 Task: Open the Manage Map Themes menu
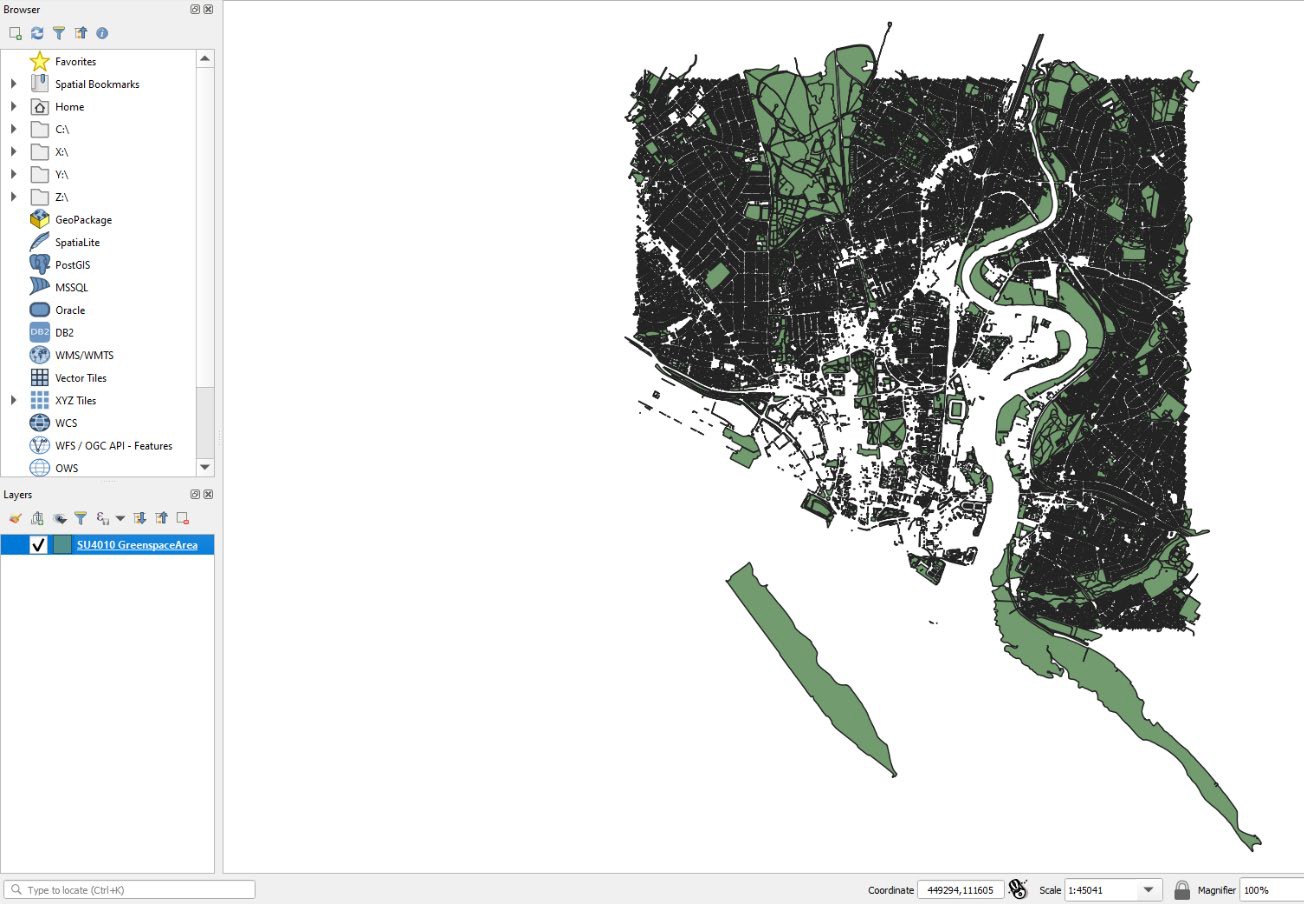pyautogui.click(x=58, y=518)
